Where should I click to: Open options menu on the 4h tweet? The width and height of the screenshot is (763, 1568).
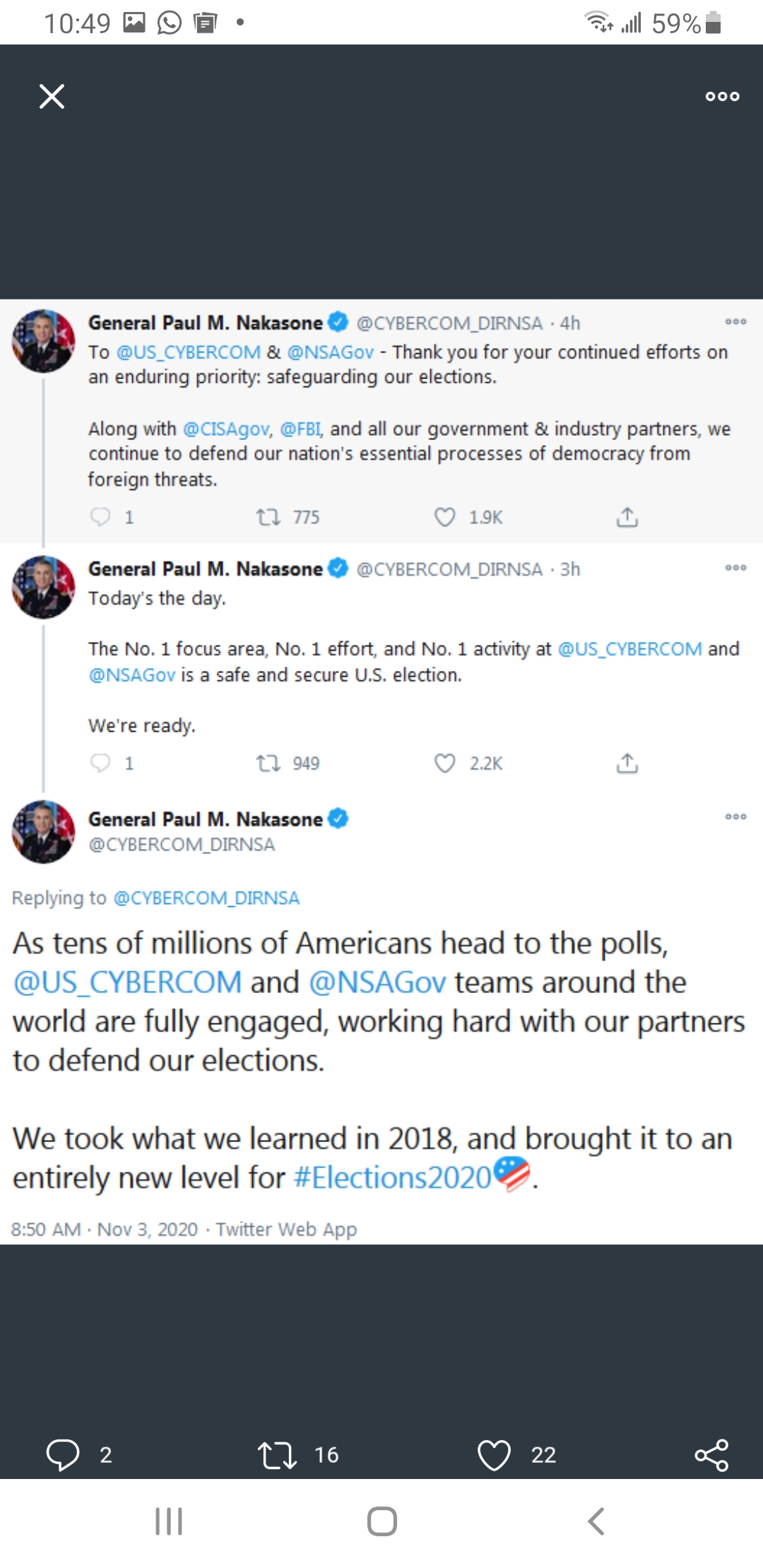click(735, 321)
